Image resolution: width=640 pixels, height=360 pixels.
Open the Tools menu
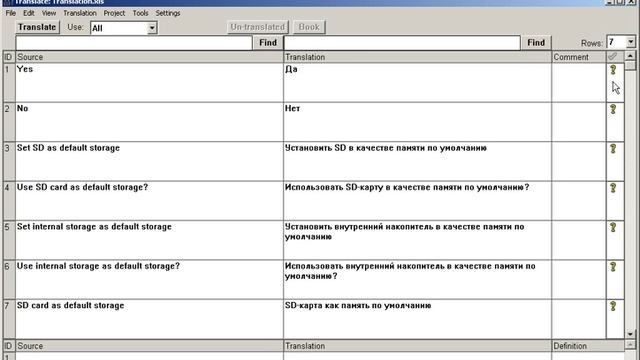tap(140, 13)
